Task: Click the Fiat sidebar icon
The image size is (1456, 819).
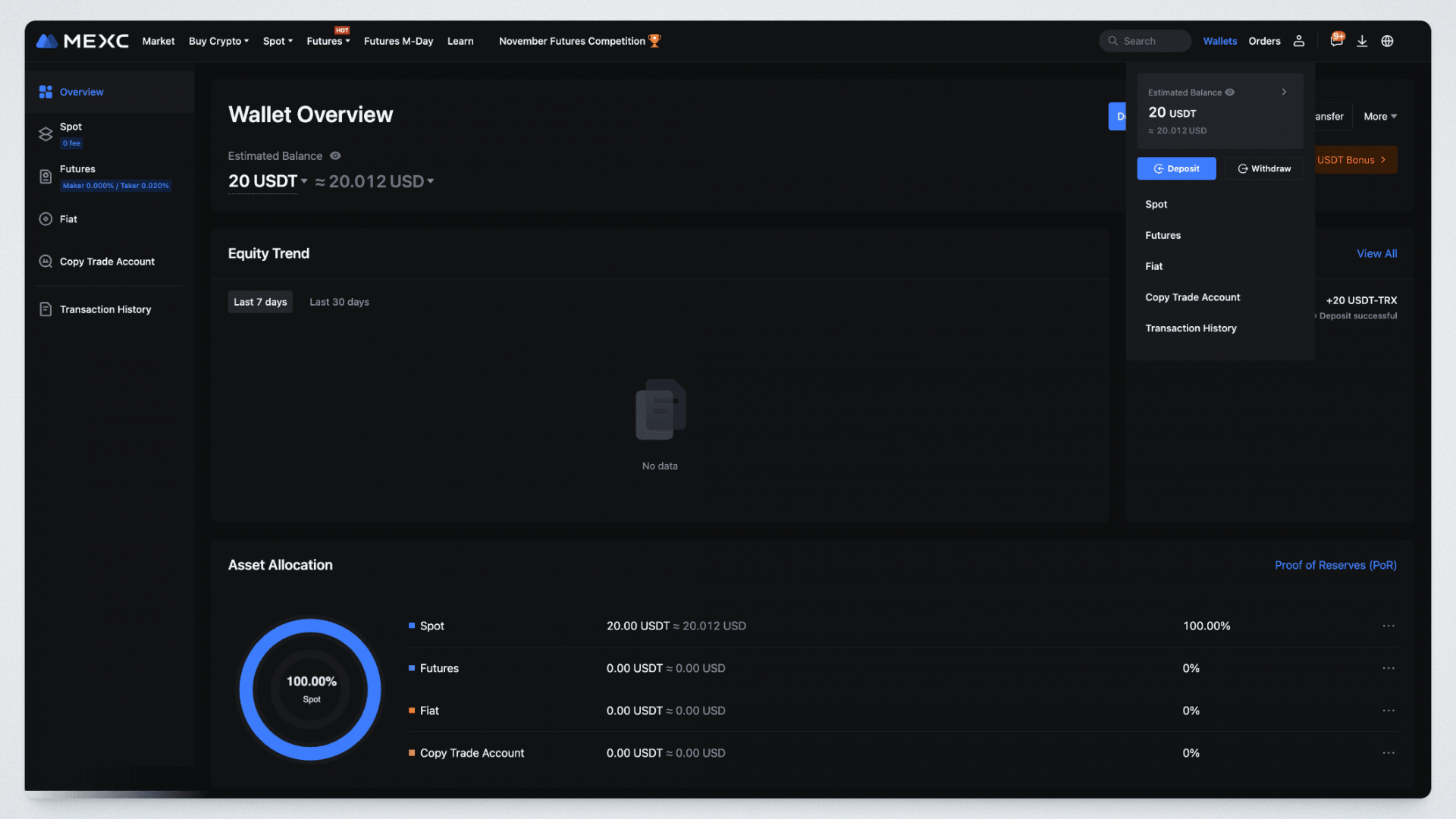Action: click(x=45, y=219)
